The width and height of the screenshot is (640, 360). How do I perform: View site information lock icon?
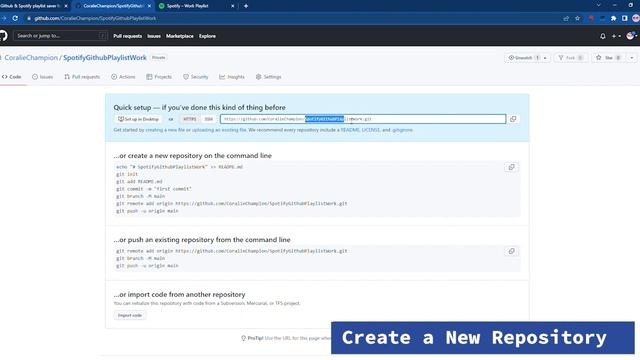[x=29, y=18]
